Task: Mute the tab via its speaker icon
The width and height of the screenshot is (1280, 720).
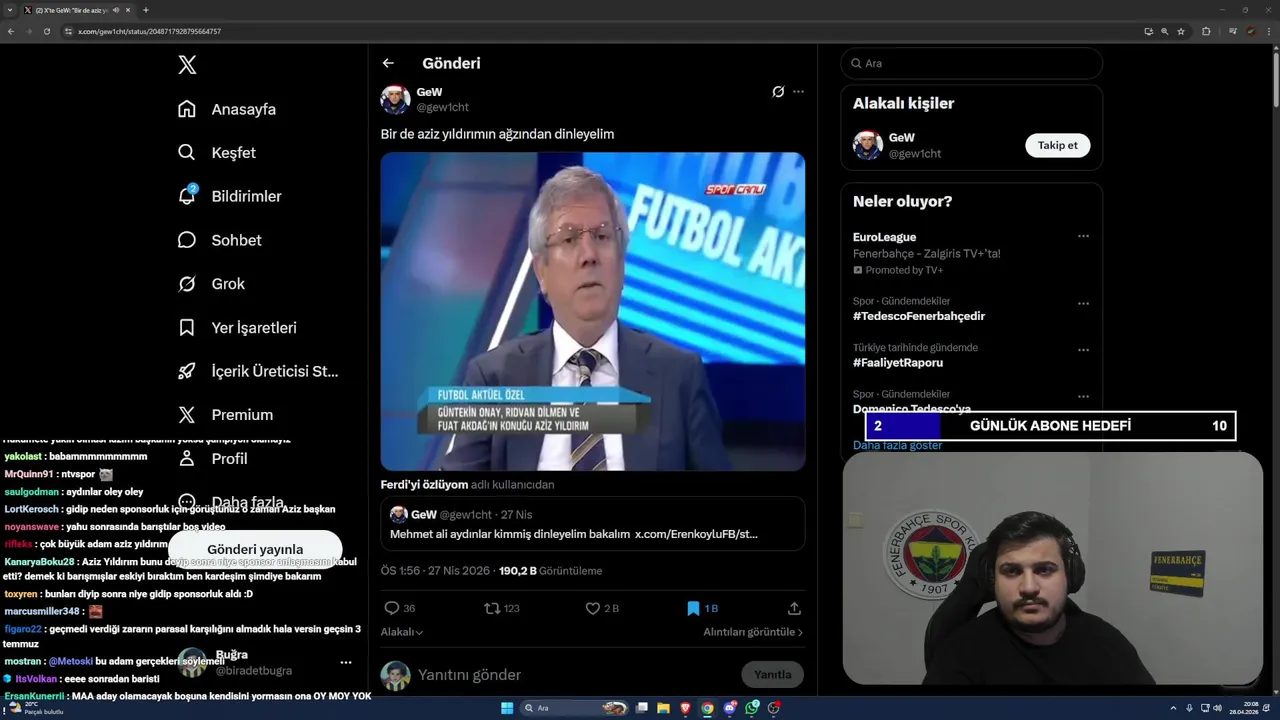Action: coord(116,10)
